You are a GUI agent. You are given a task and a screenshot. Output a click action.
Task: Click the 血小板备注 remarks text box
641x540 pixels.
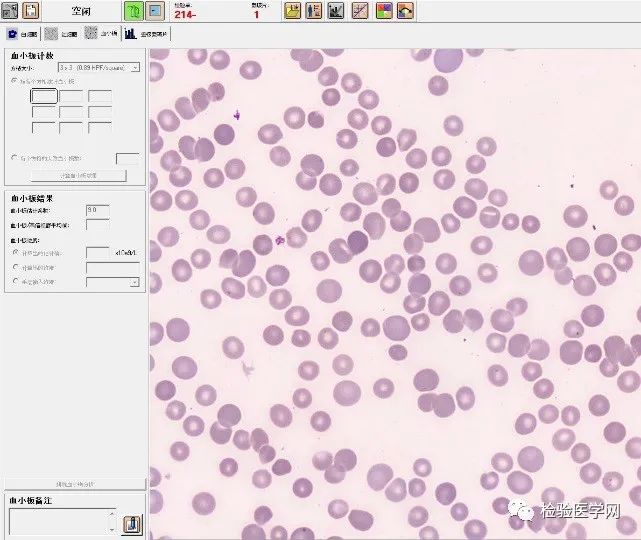tap(58, 522)
